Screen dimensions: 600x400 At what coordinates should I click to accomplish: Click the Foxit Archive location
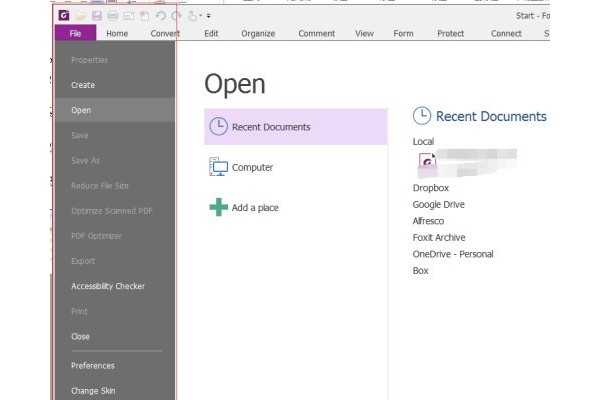(x=439, y=237)
